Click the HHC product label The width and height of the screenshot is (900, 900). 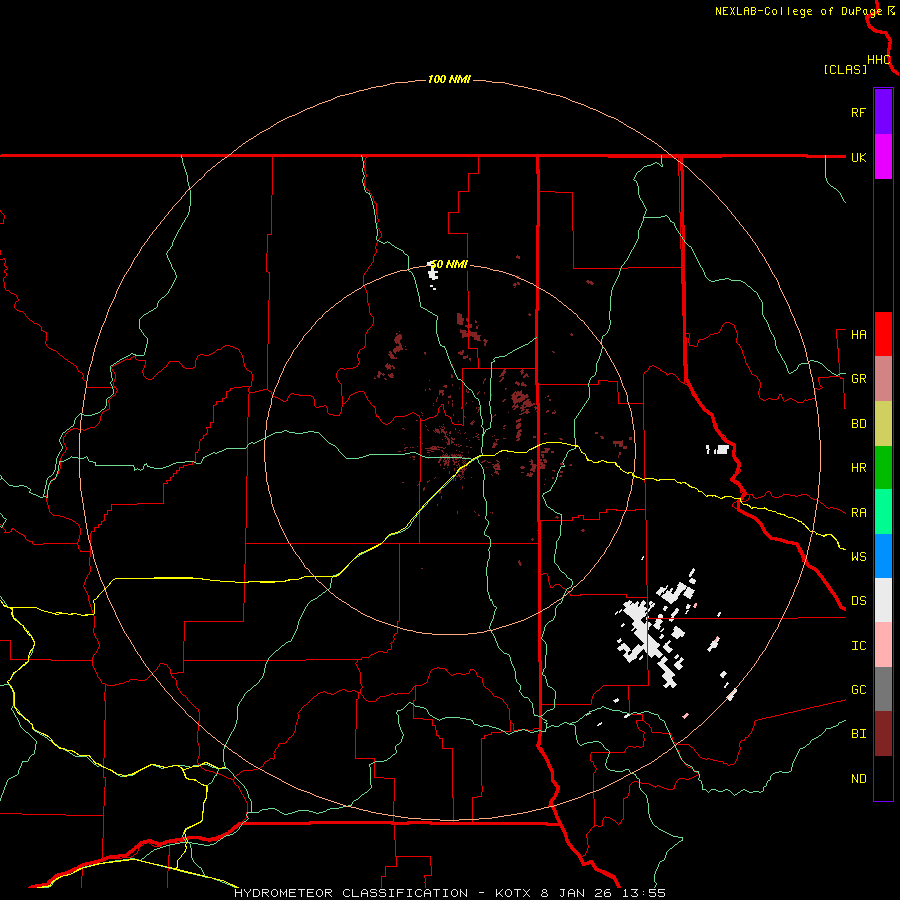(879, 60)
